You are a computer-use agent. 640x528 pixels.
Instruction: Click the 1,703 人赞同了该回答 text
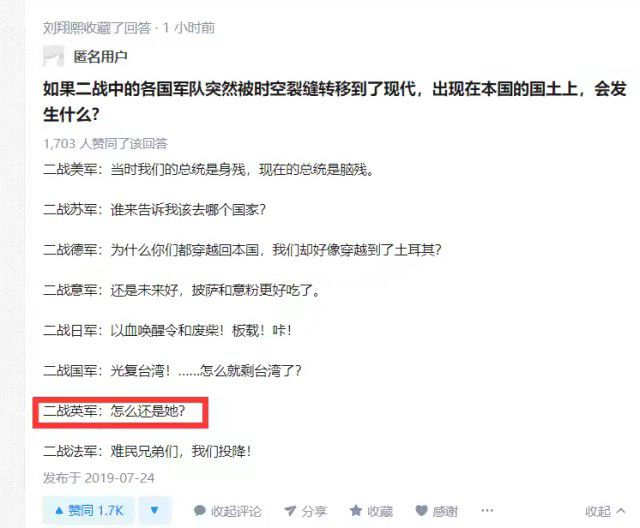(x=105, y=143)
